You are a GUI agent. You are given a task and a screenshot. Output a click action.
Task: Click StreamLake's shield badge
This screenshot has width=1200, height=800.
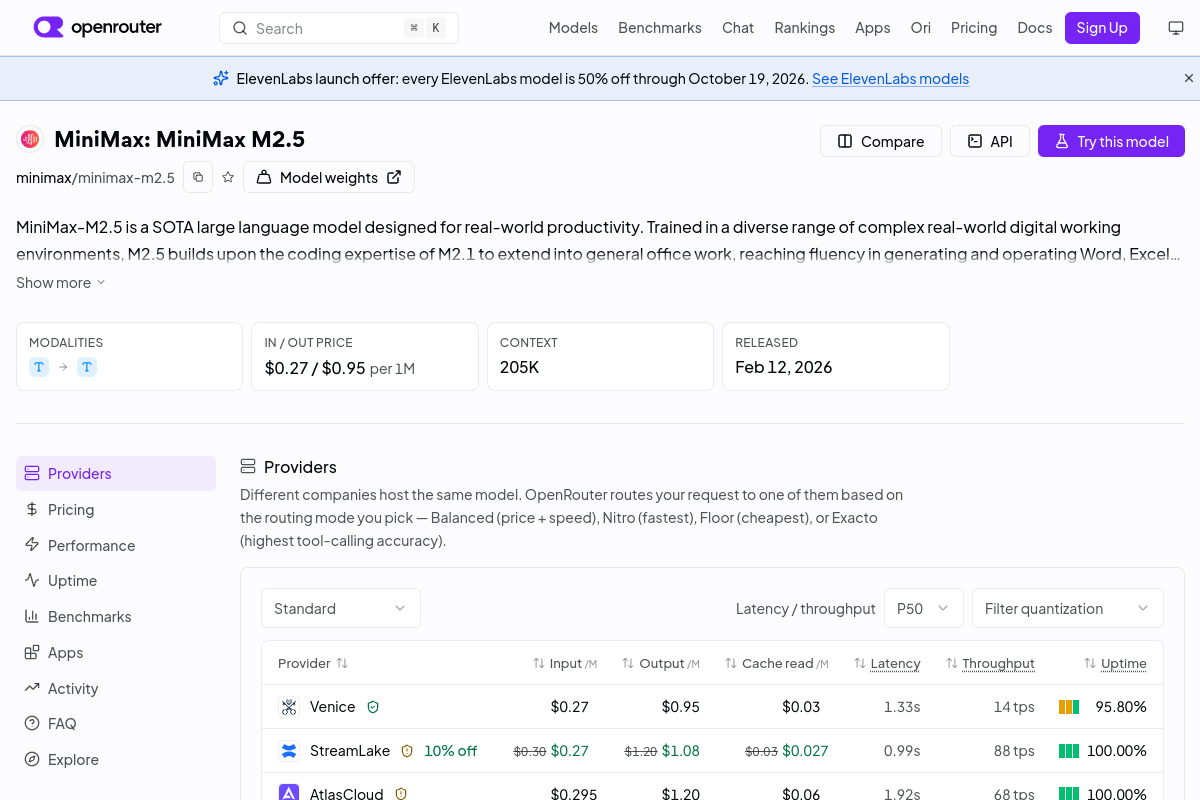(407, 751)
